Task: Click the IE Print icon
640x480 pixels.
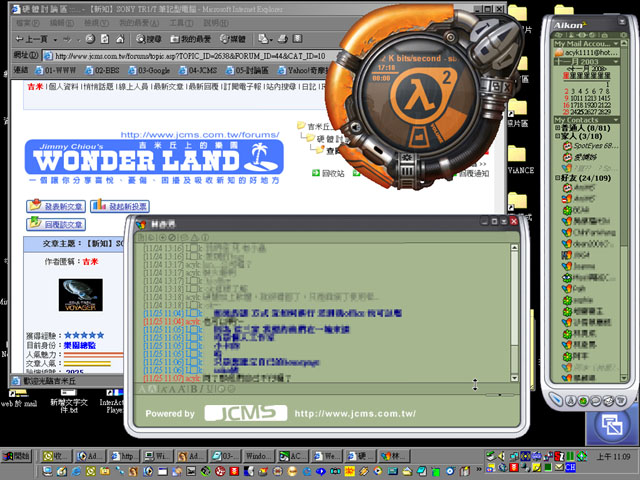Action: click(283, 39)
